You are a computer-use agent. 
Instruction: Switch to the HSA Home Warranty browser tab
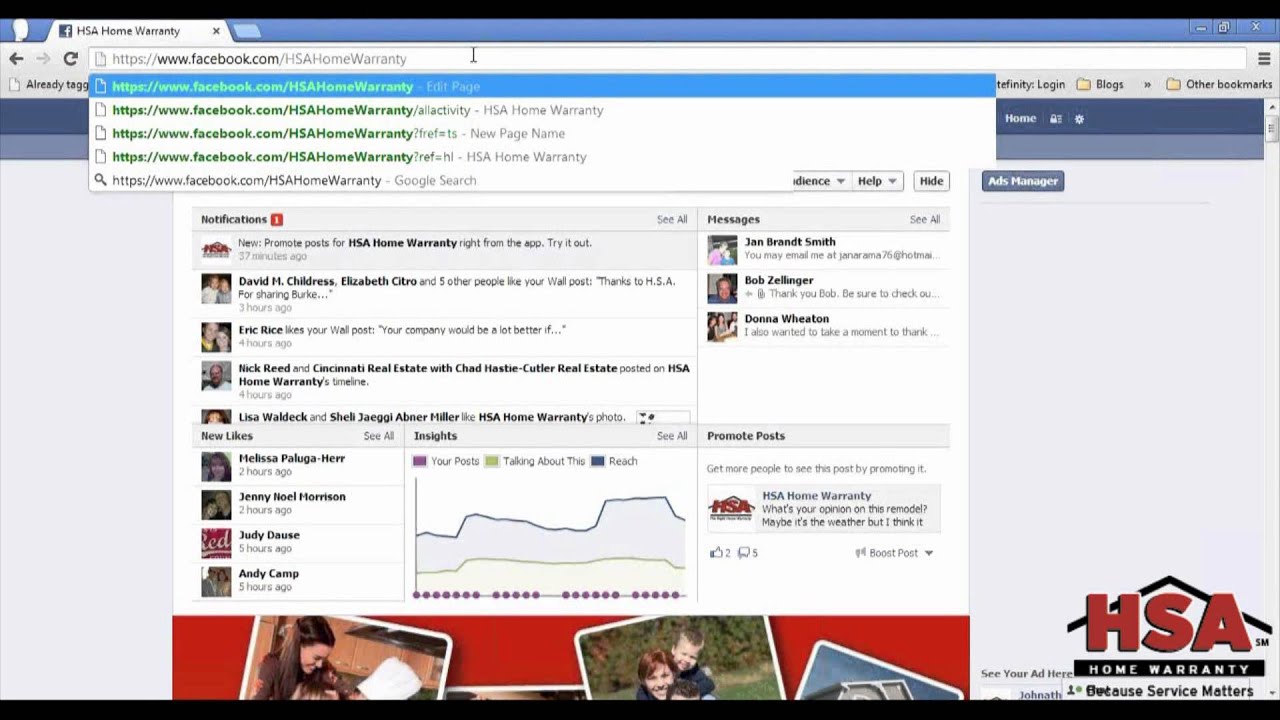(140, 31)
